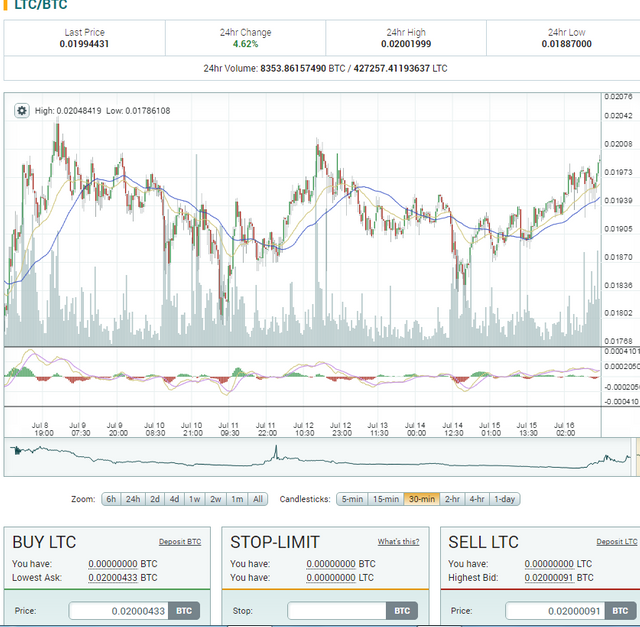
Task: Click the range navigator overview chart
Action: 318,457
